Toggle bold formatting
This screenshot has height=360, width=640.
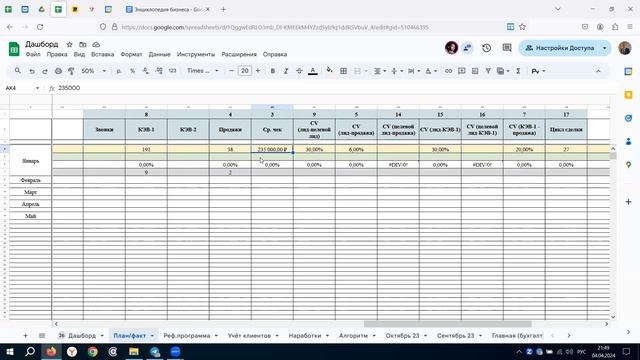pos(273,71)
